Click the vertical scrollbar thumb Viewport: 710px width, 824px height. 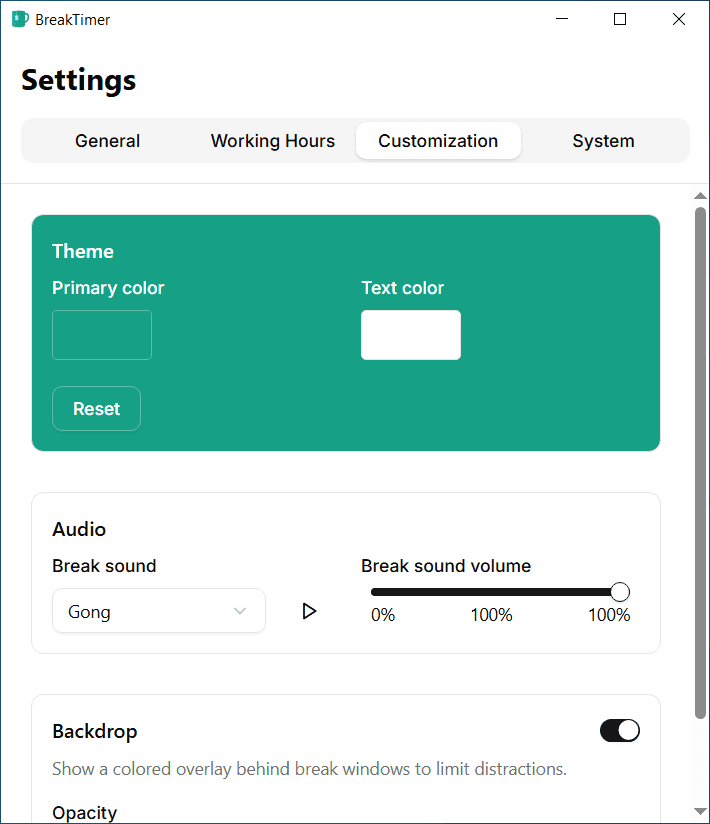(x=700, y=460)
